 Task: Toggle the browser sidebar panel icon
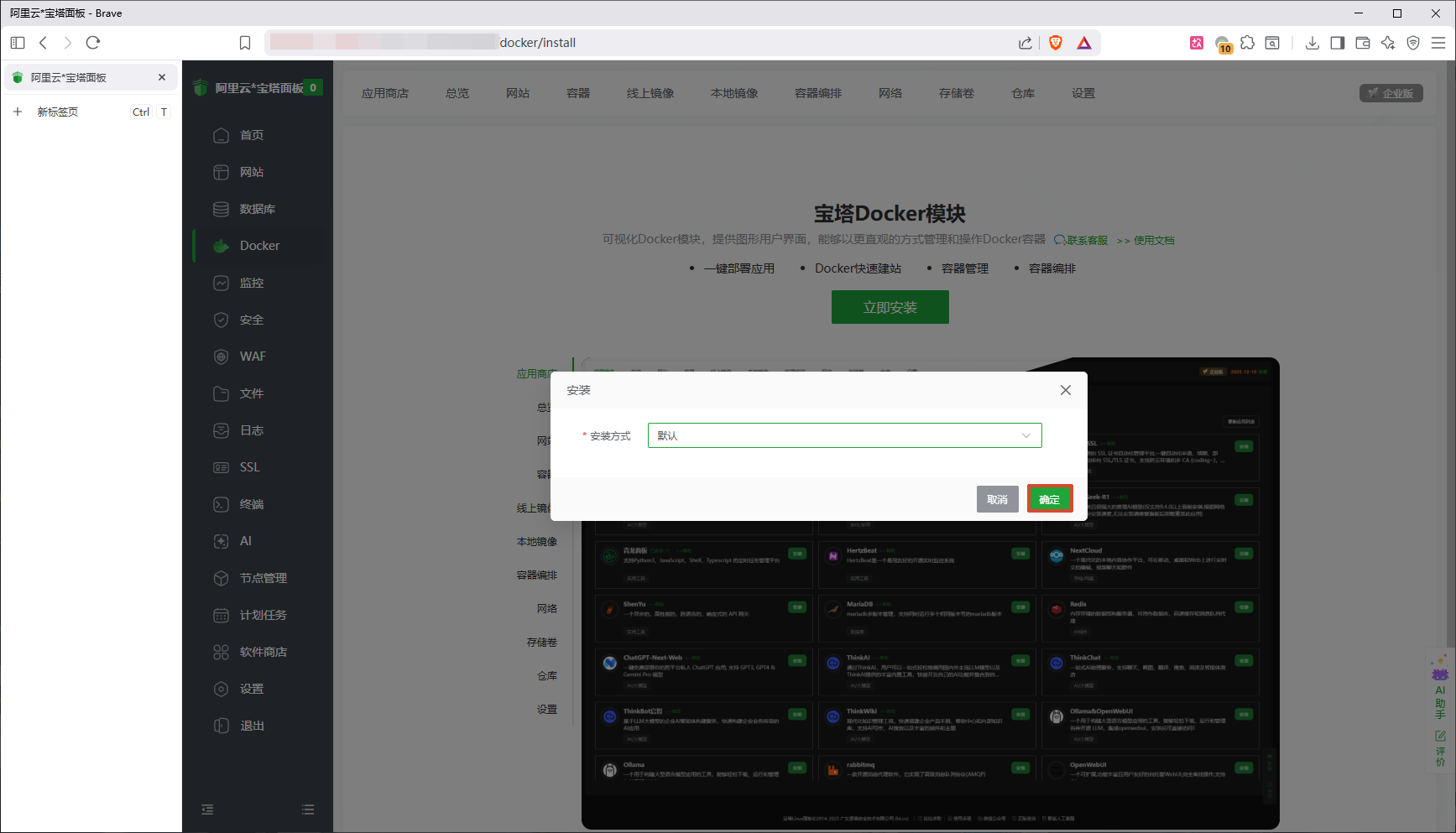[1338, 43]
